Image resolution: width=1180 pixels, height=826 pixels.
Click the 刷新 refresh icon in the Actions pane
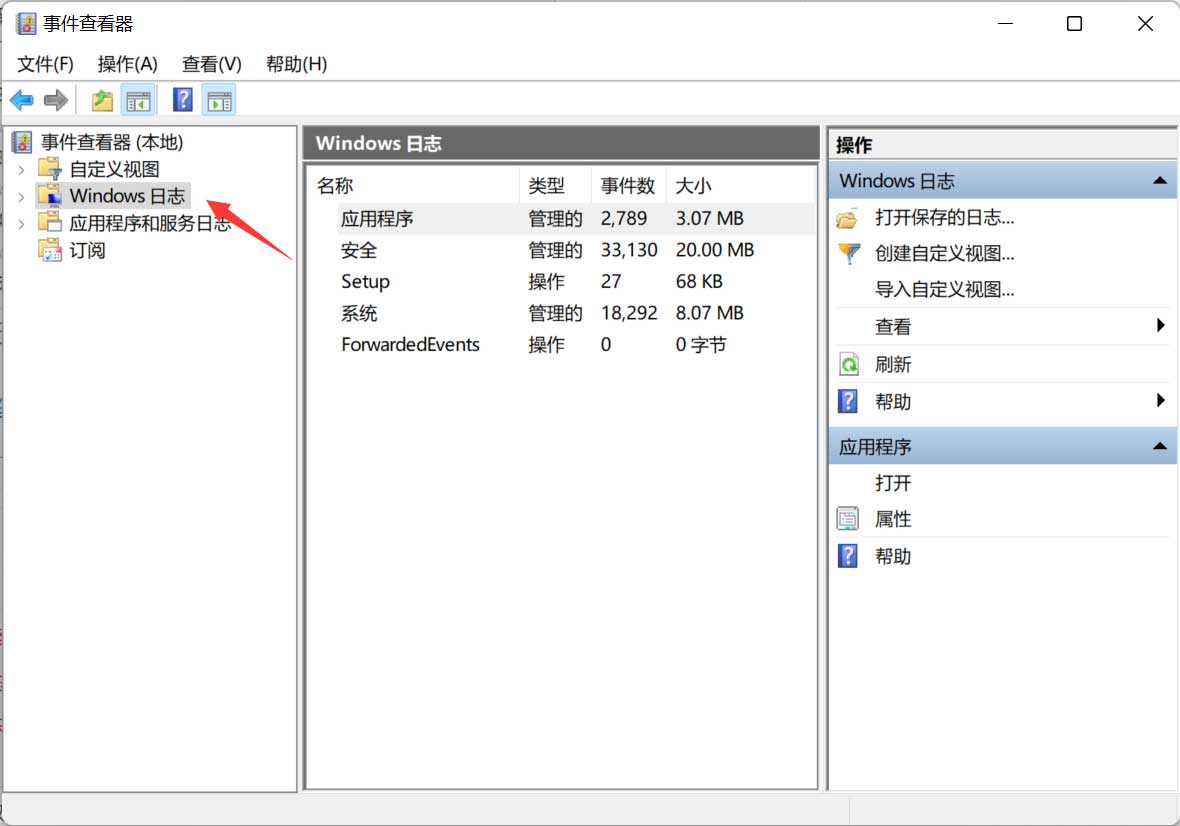(848, 364)
